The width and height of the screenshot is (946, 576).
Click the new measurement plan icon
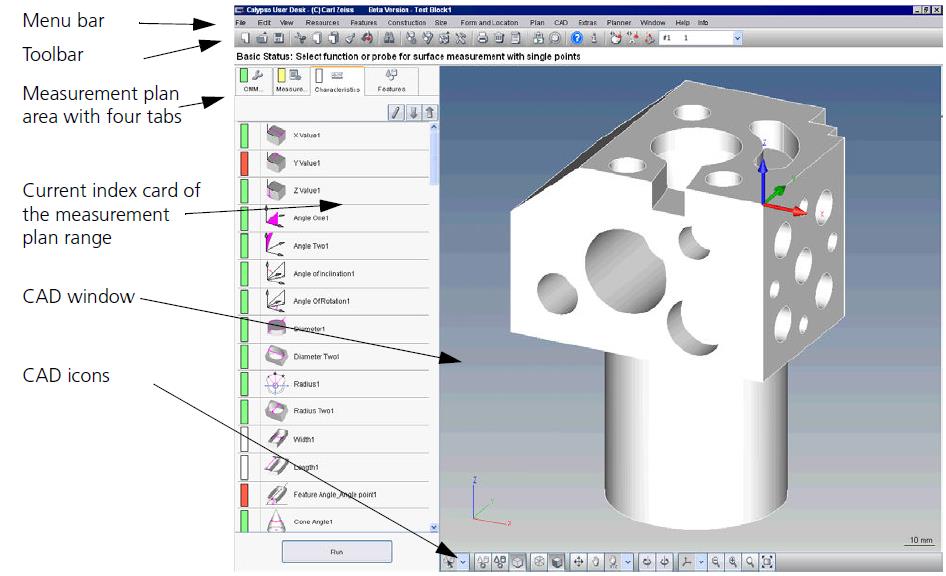pos(246,38)
